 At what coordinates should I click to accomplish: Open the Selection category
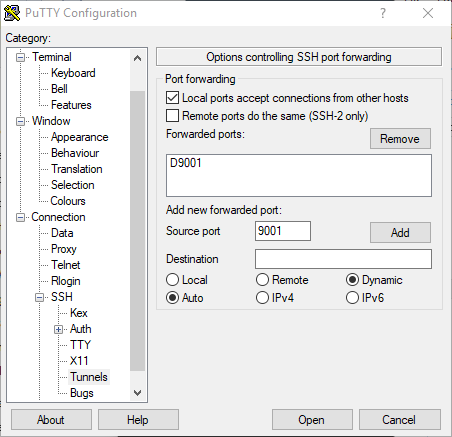coord(73,185)
